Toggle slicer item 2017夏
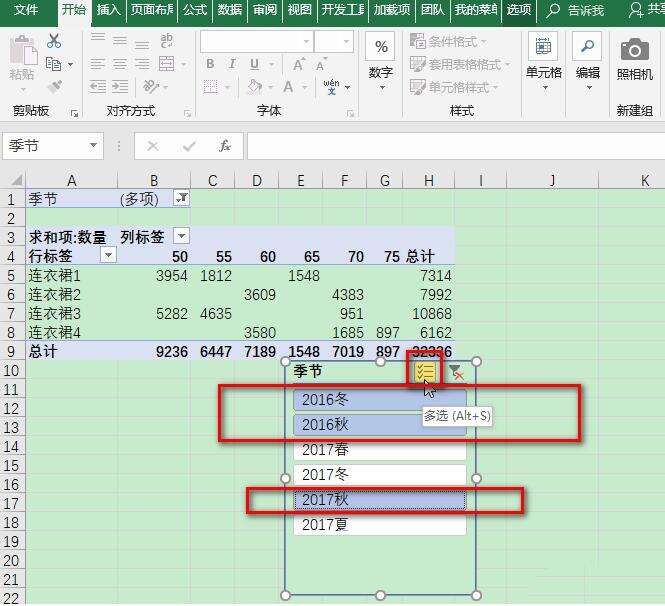Screen dimensions: 665x606 pos(380,525)
